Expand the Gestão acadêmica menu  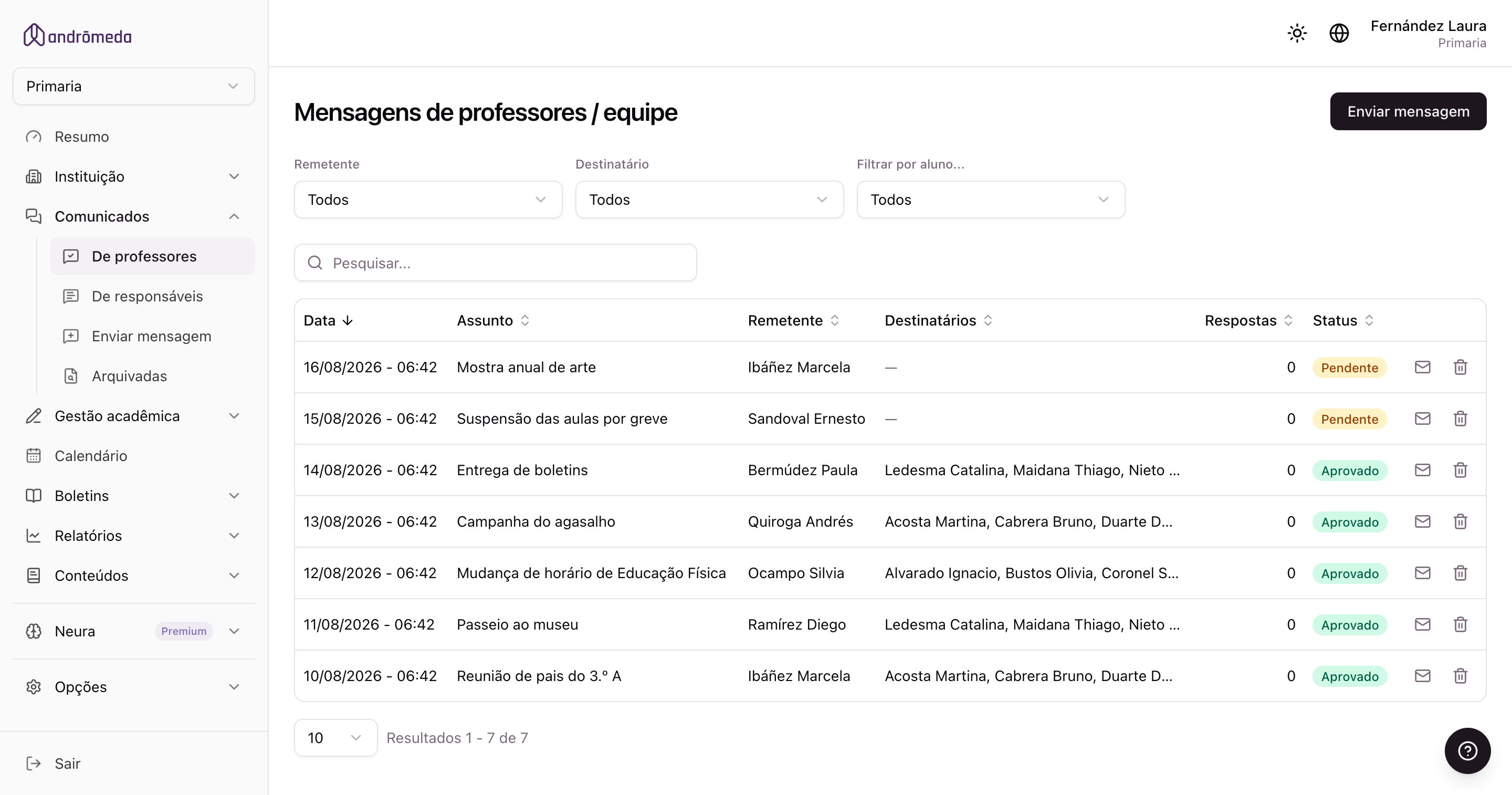(x=134, y=416)
